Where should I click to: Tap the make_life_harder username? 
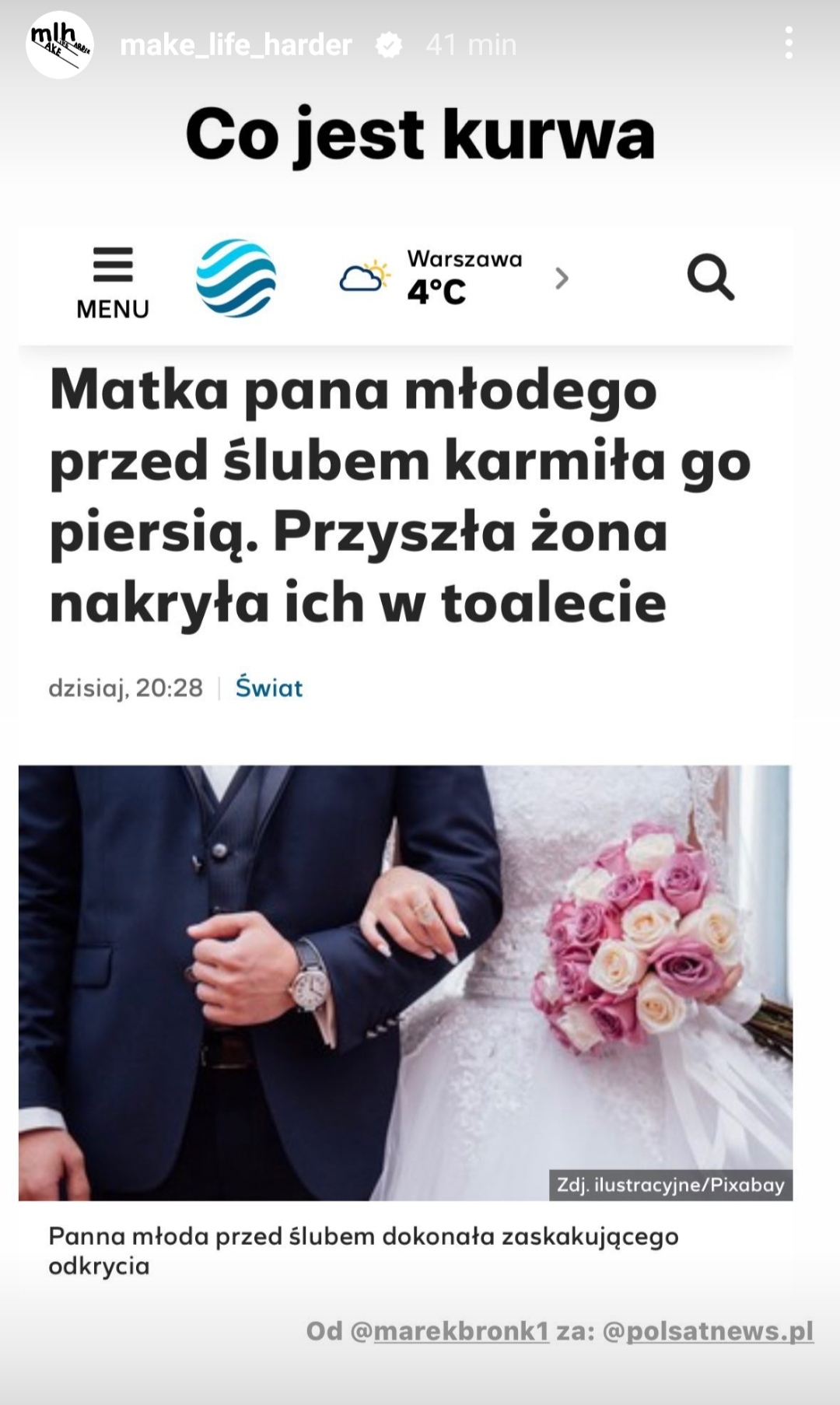[x=236, y=45]
